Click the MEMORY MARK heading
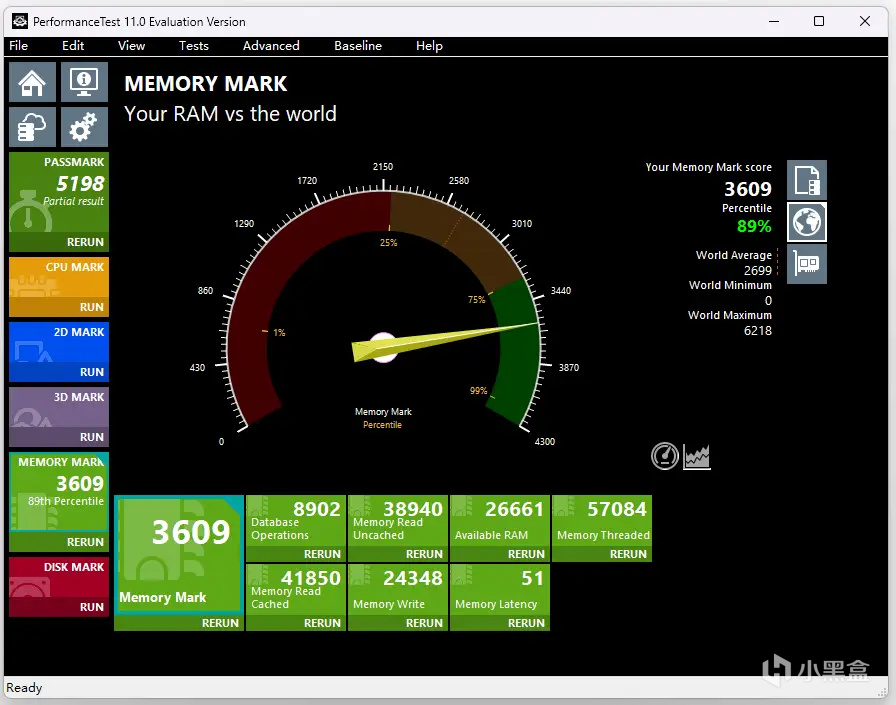 coord(206,84)
